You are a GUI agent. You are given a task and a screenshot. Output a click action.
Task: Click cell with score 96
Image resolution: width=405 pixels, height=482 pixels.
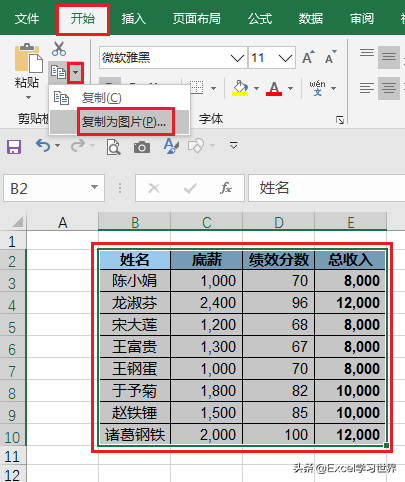279,303
